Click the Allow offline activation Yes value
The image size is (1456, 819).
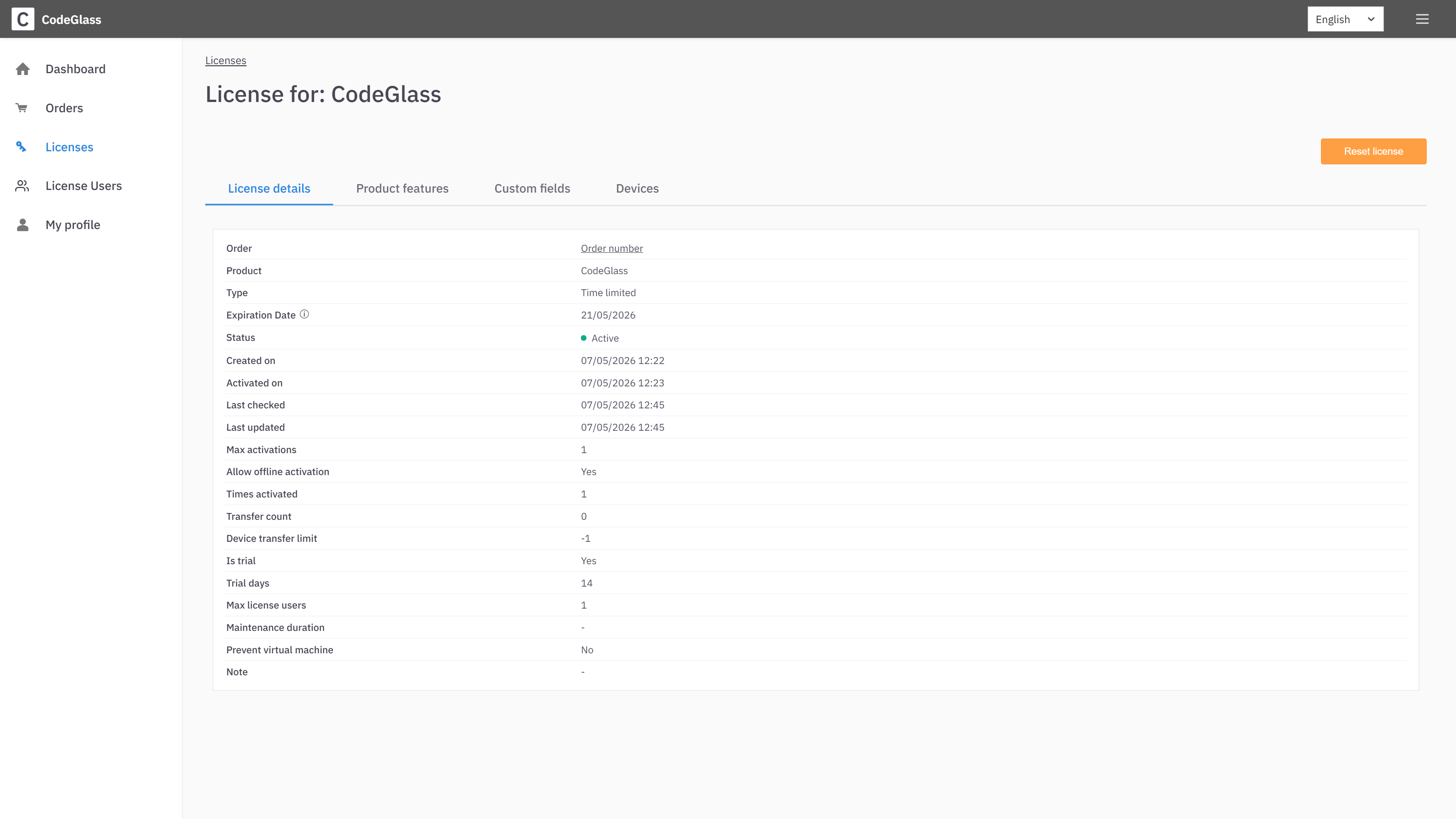tap(588, 471)
